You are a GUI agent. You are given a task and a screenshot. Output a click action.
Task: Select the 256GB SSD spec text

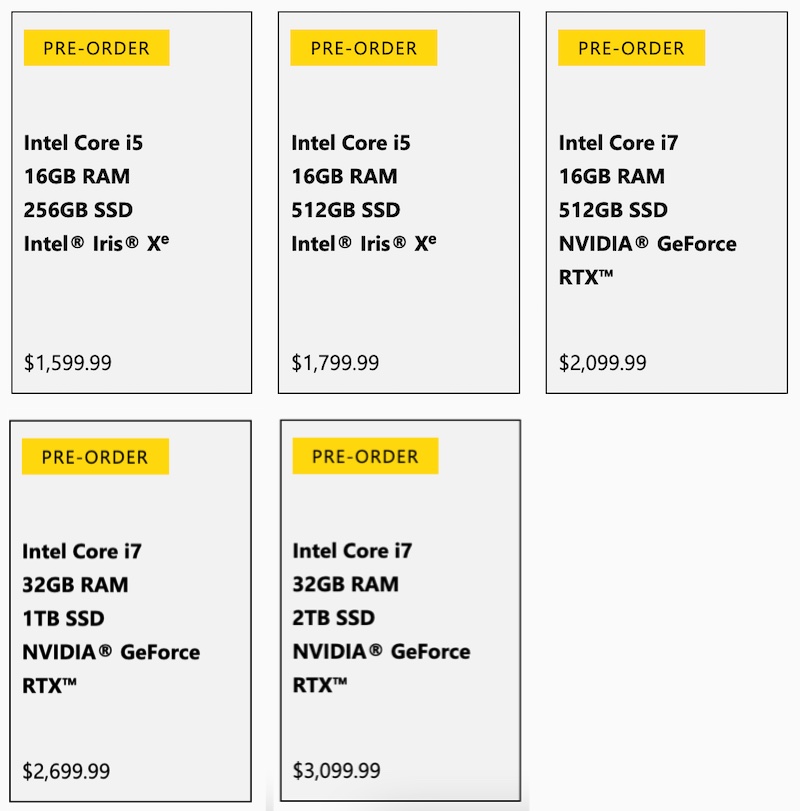[x=78, y=210]
